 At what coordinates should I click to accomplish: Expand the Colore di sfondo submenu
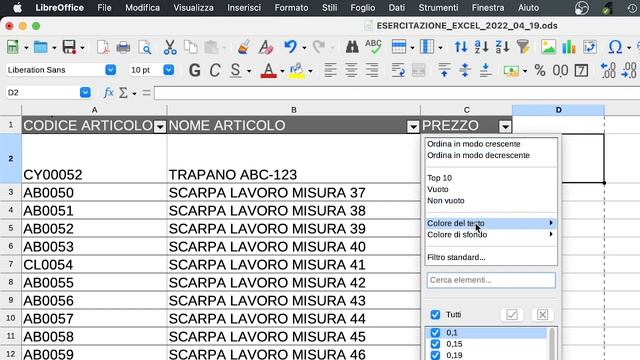tap(490, 235)
